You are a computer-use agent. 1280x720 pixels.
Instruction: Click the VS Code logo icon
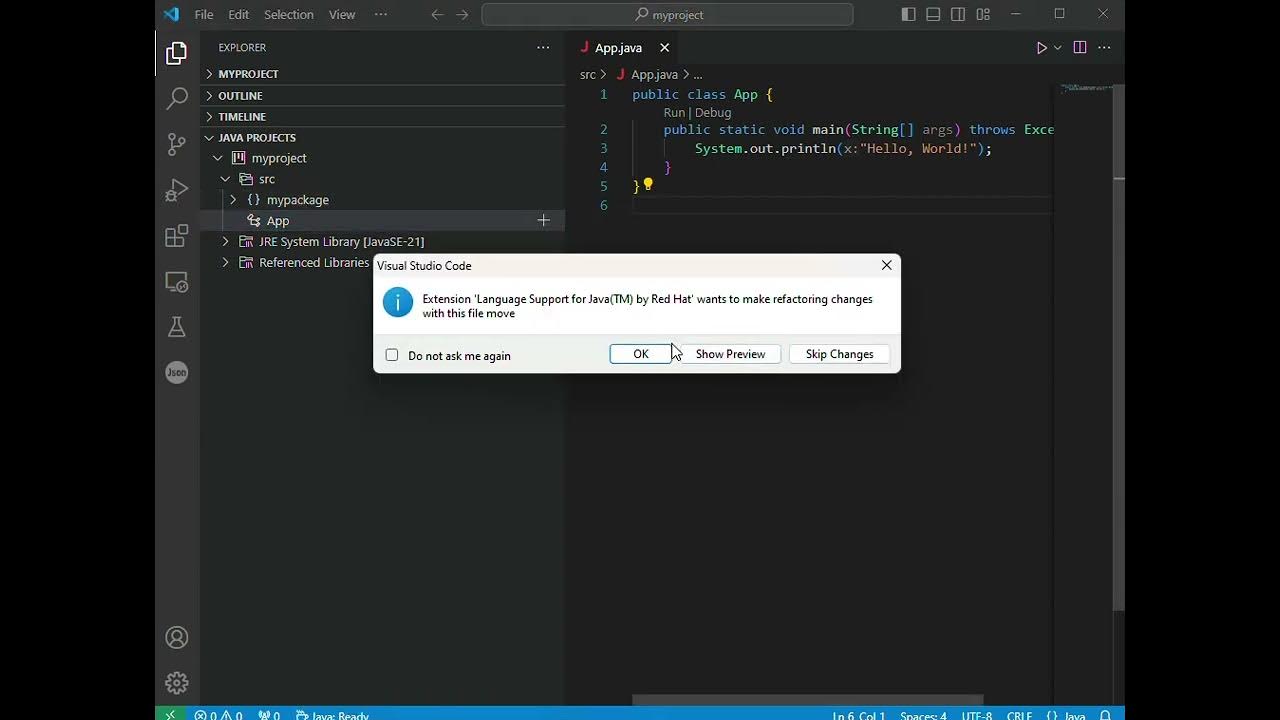click(x=171, y=14)
